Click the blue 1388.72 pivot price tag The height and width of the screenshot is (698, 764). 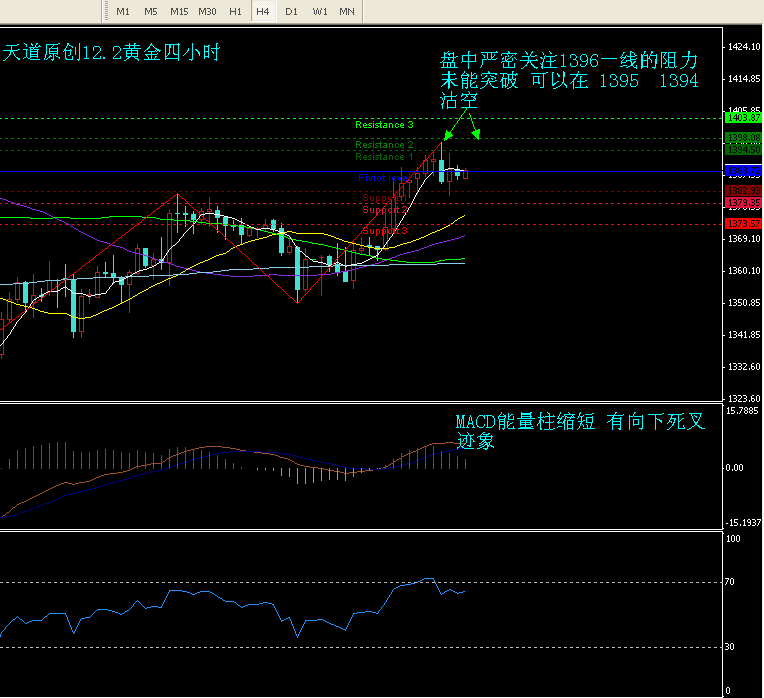pos(744,171)
